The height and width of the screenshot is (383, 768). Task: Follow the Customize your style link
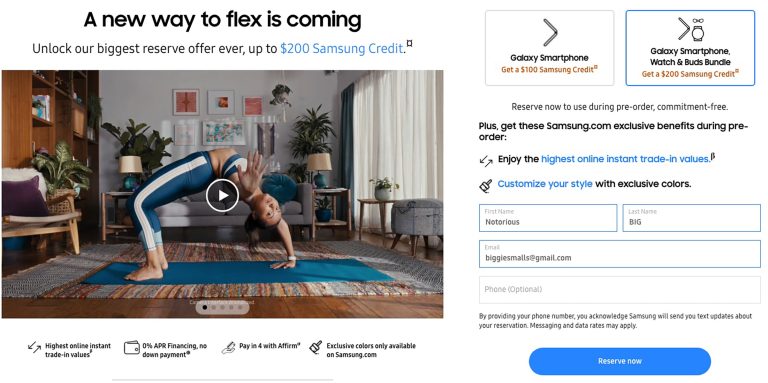pos(545,184)
